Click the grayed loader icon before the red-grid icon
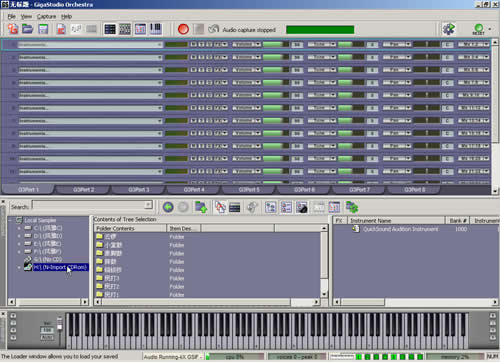Image resolution: width=500 pixels, height=362 pixels. coord(319,207)
